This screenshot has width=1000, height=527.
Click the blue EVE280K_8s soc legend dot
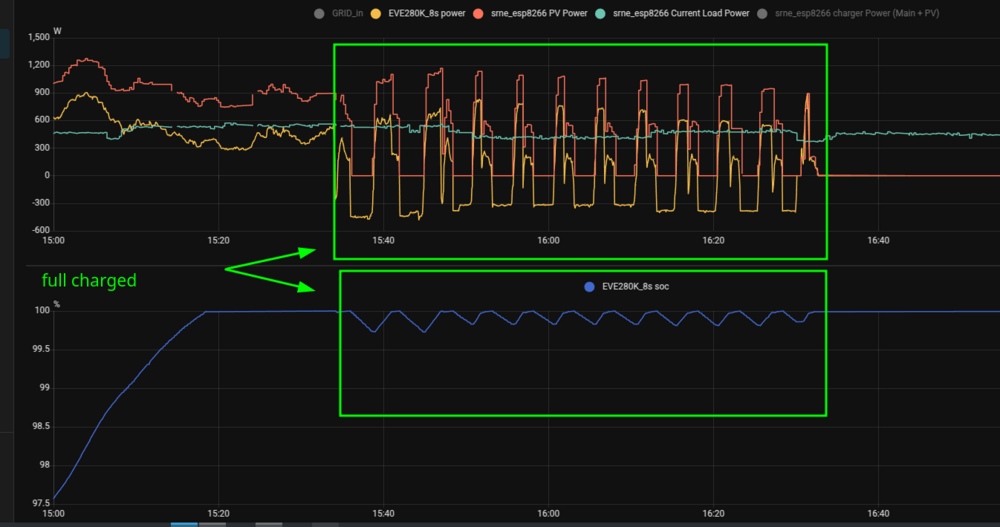click(590, 286)
